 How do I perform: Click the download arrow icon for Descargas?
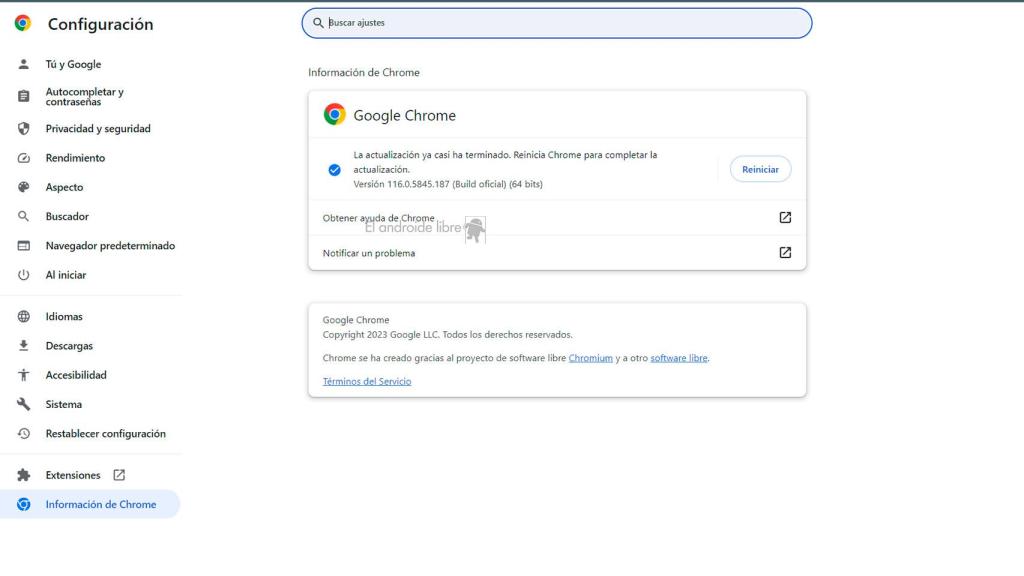(x=24, y=345)
